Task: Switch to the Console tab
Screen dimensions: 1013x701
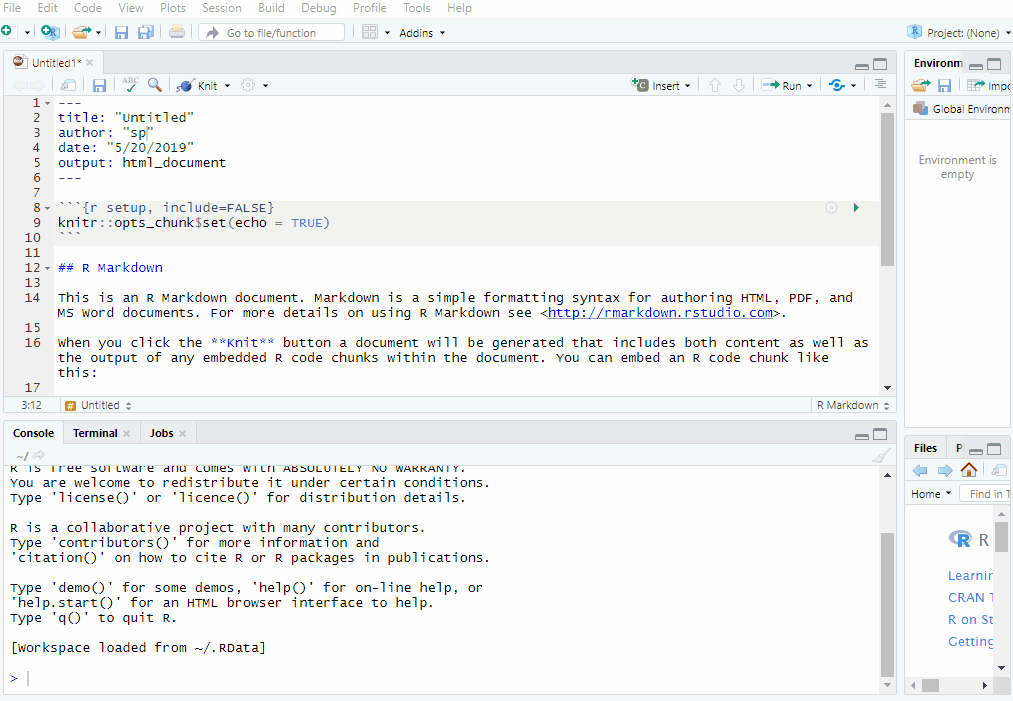Action: [x=34, y=433]
